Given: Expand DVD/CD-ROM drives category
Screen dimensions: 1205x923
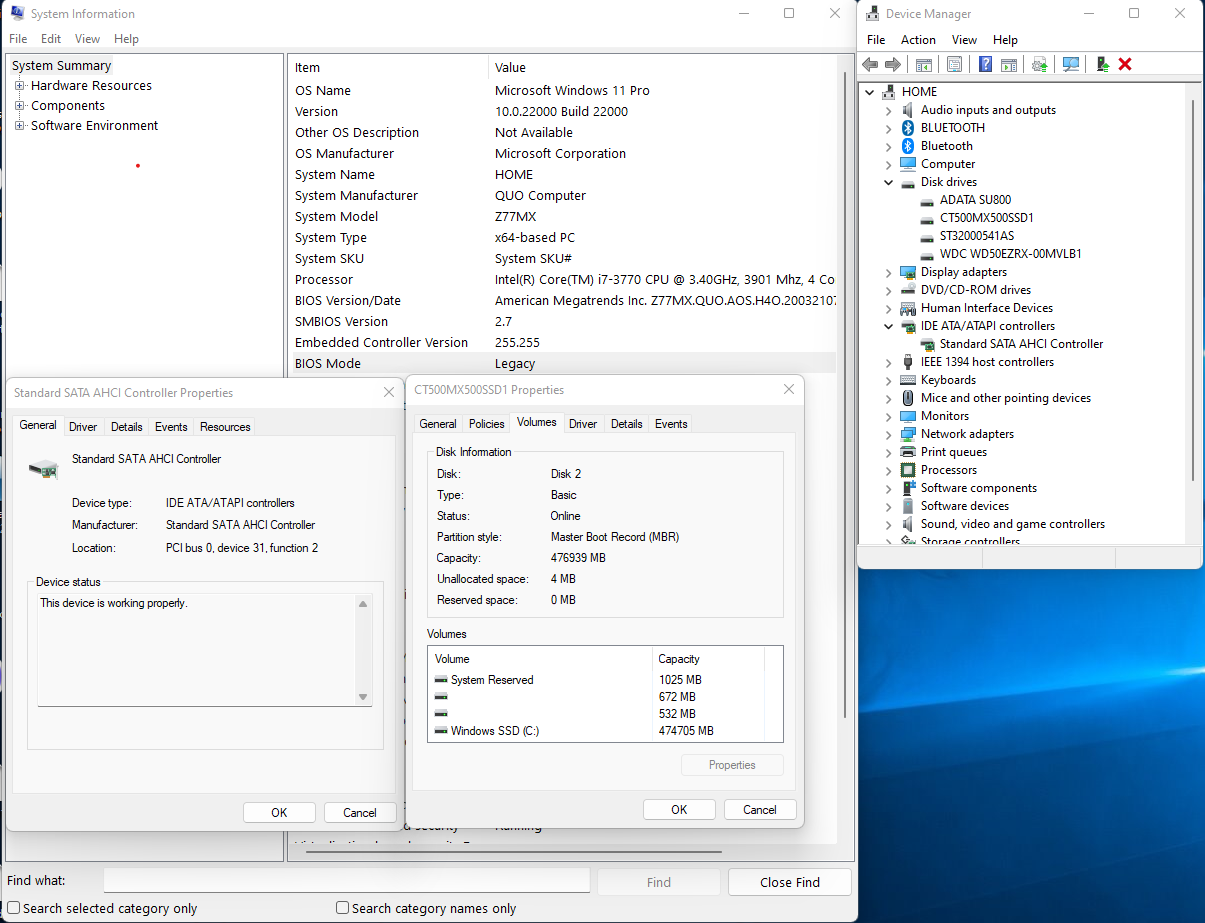Looking at the screenshot, I should (888, 290).
